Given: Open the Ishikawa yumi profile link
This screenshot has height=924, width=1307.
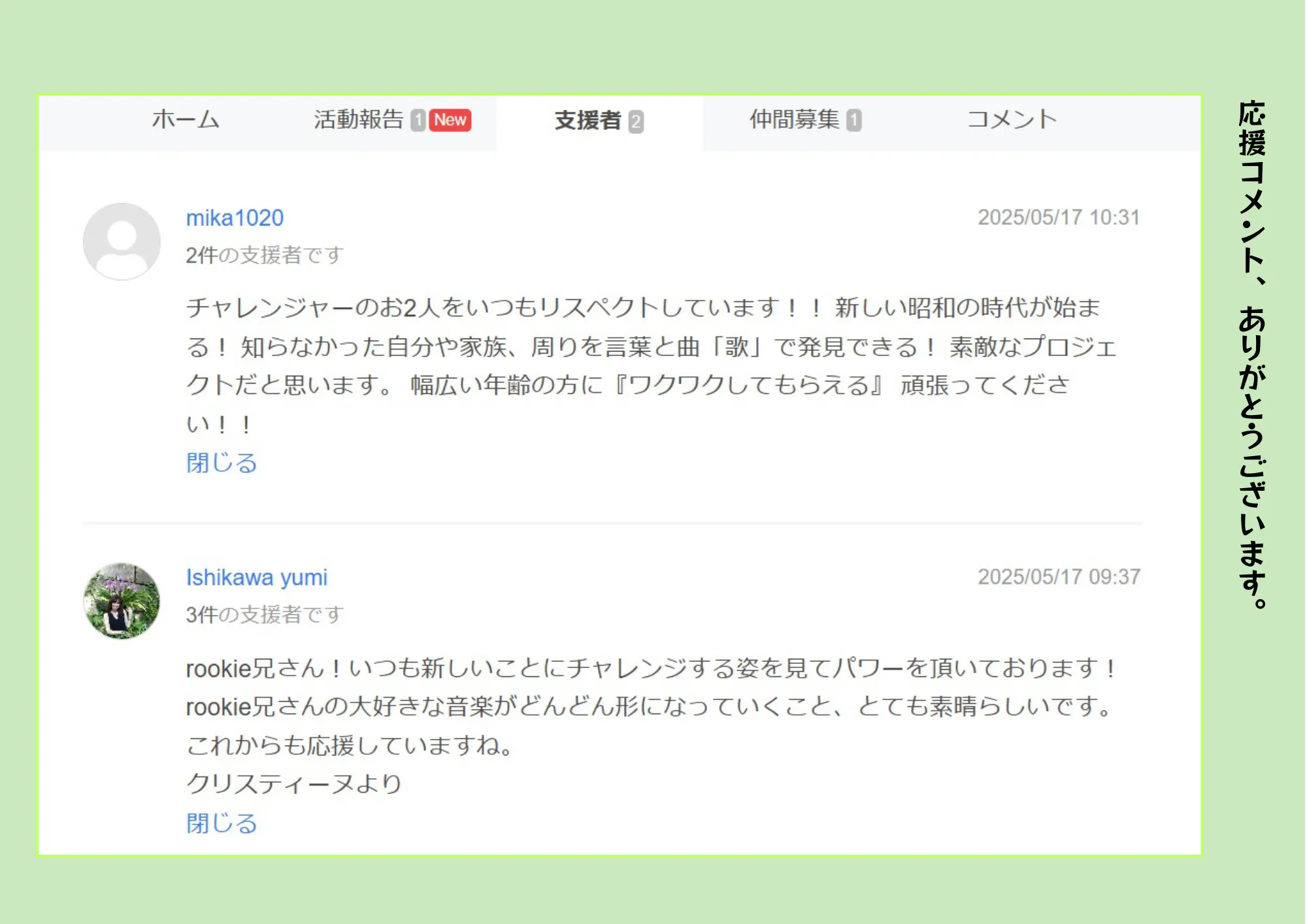Looking at the screenshot, I should 257,578.
